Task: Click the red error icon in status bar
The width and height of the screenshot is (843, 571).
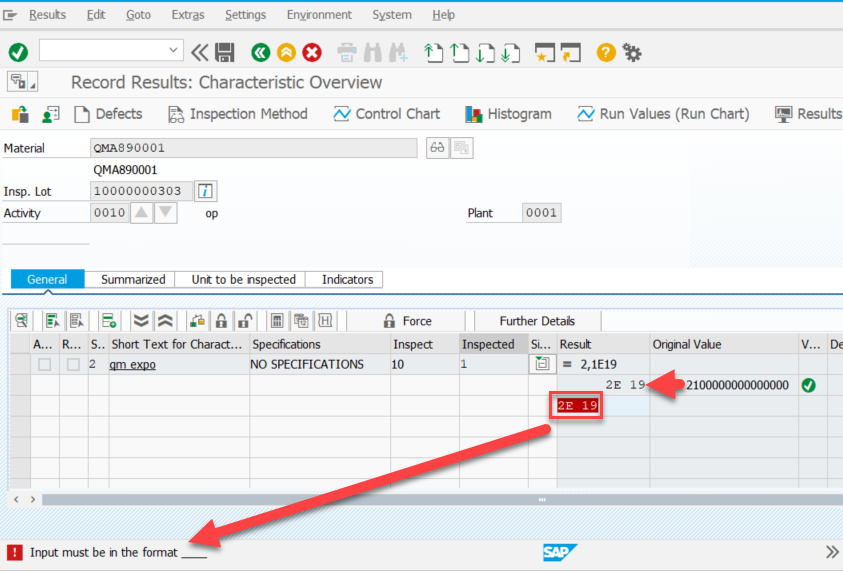Action: tap(15, 552)
